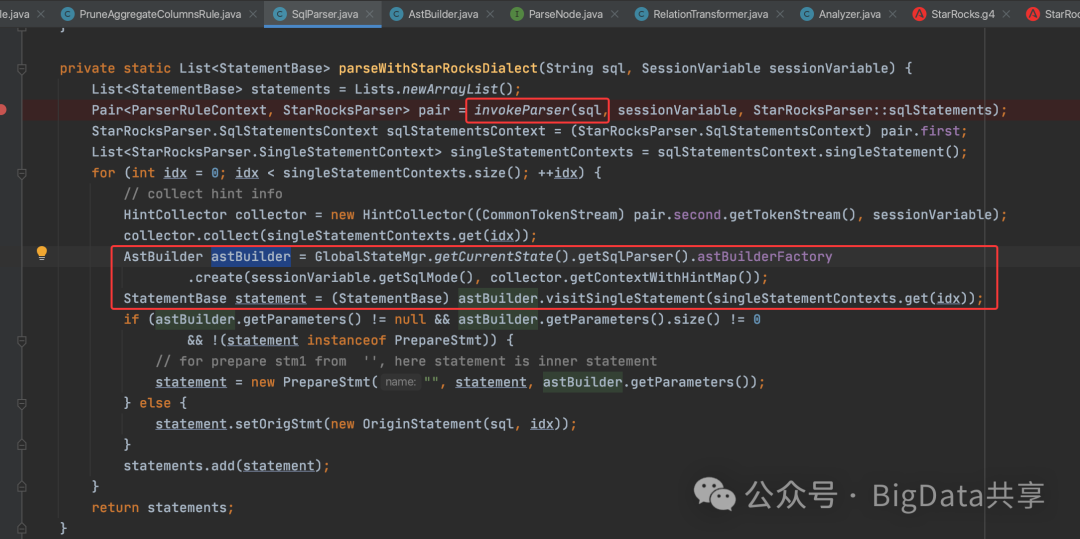Screen dimensions: 1080x539
Task: Open the lightbulb intention actions menu
Action: pos(43,253)
